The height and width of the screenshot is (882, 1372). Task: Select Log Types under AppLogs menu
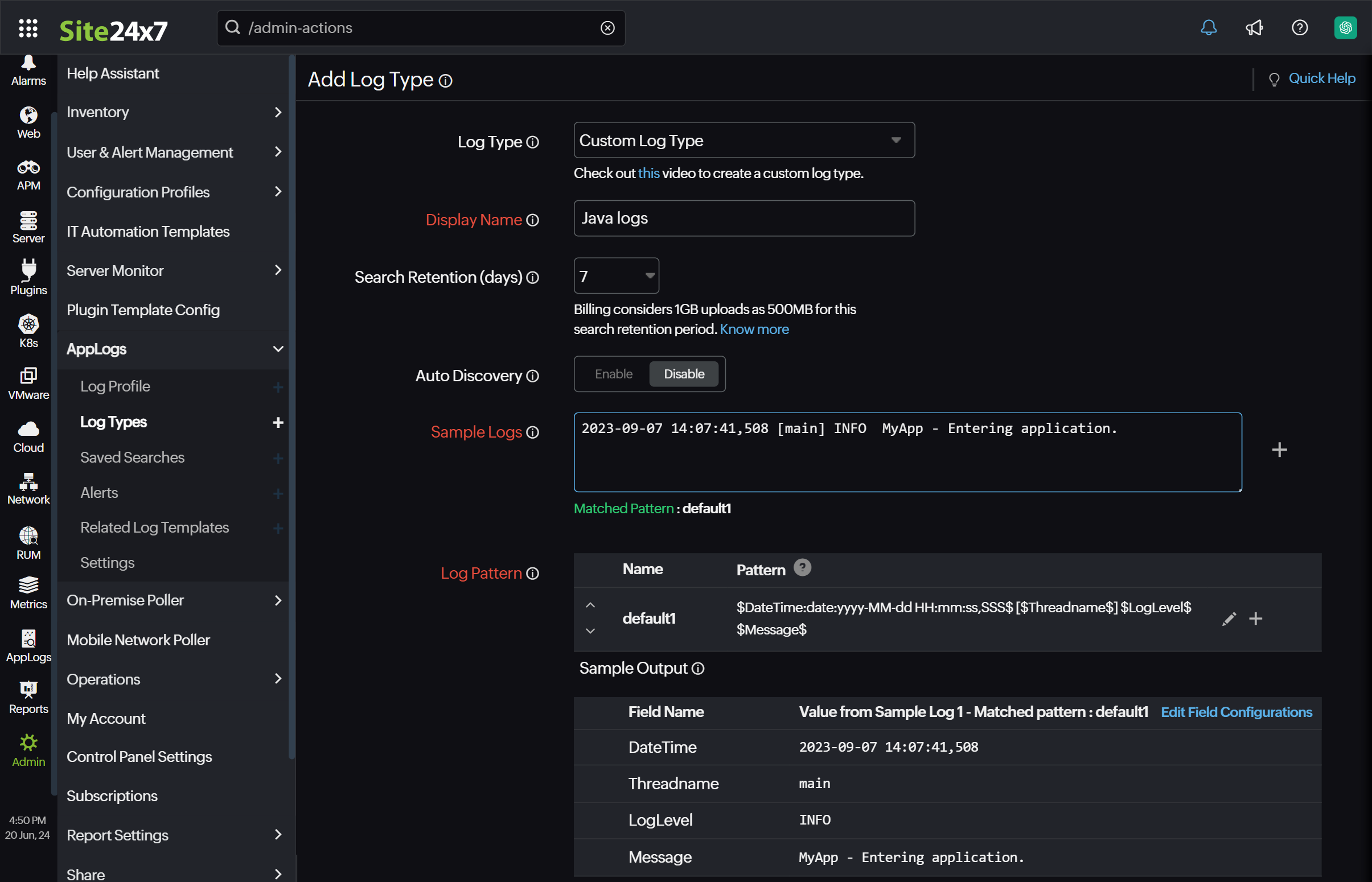point(114,421)
